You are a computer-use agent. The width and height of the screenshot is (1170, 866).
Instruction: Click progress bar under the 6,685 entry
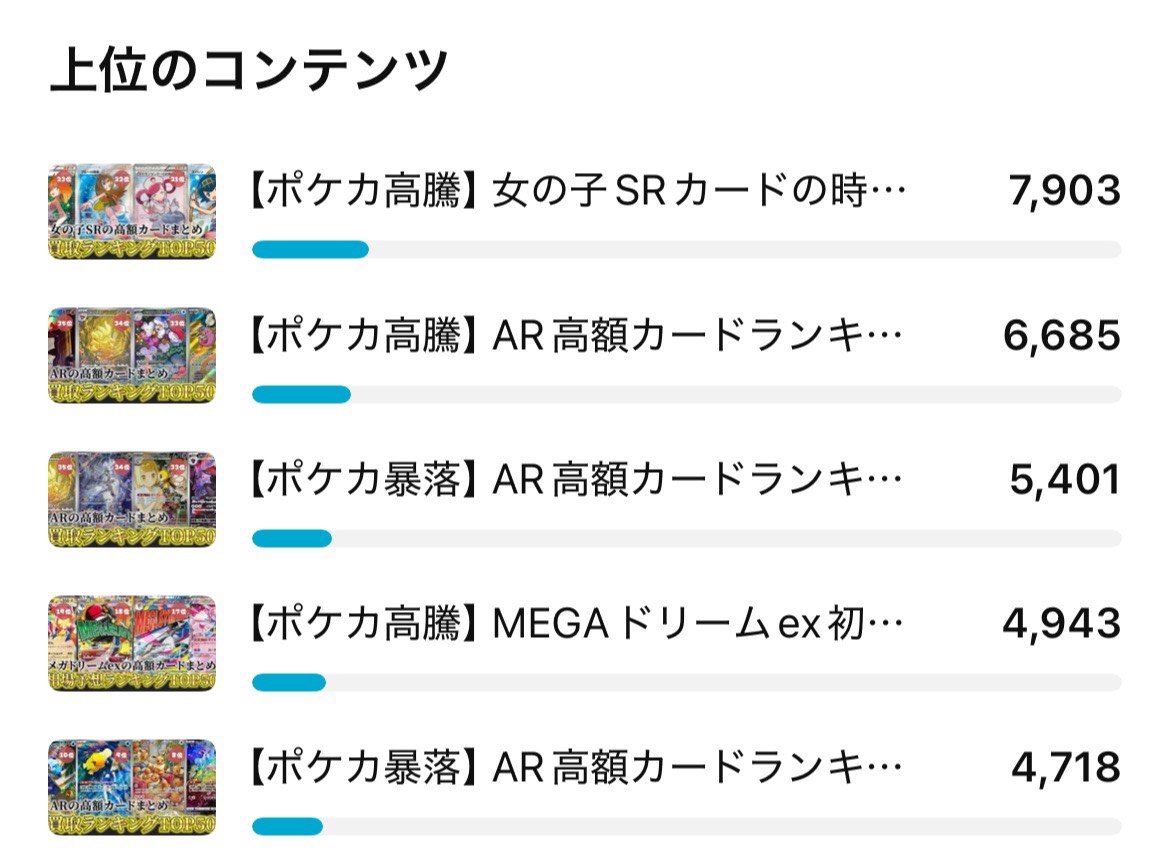click(x=686, y=394)
